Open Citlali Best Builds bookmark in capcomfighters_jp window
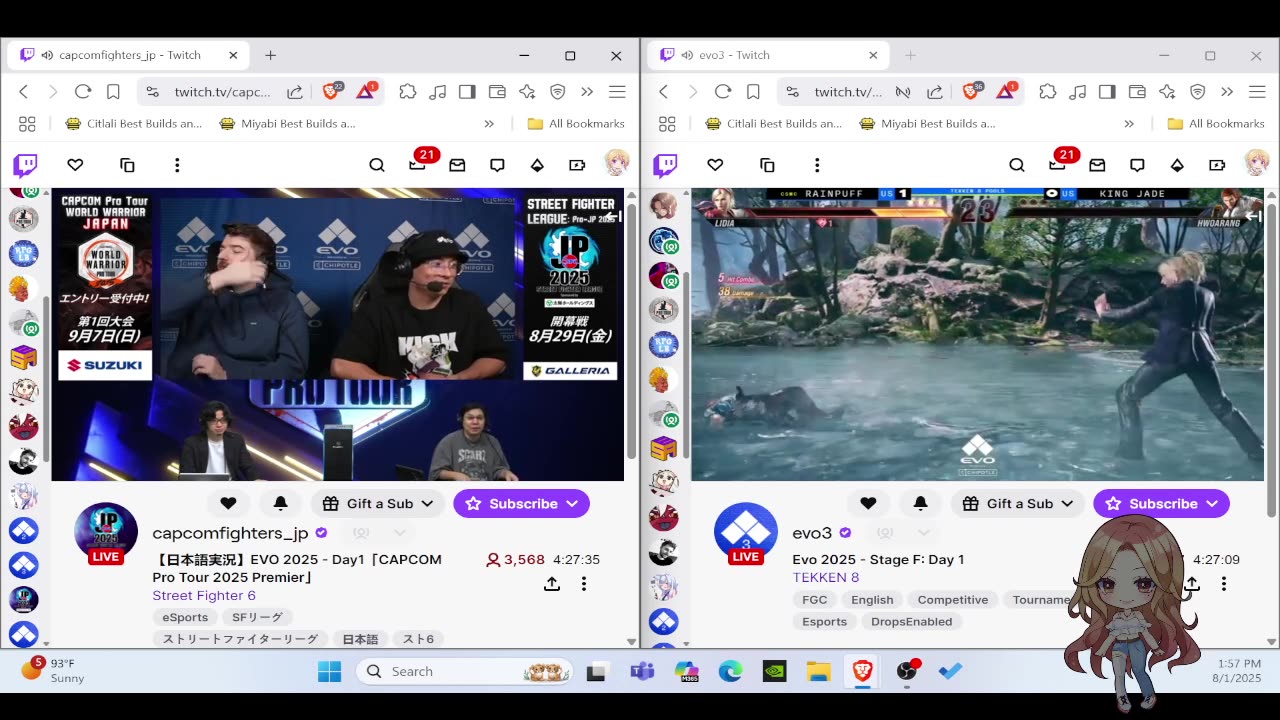Screen dimensions: 1280x720 point(133,124)
